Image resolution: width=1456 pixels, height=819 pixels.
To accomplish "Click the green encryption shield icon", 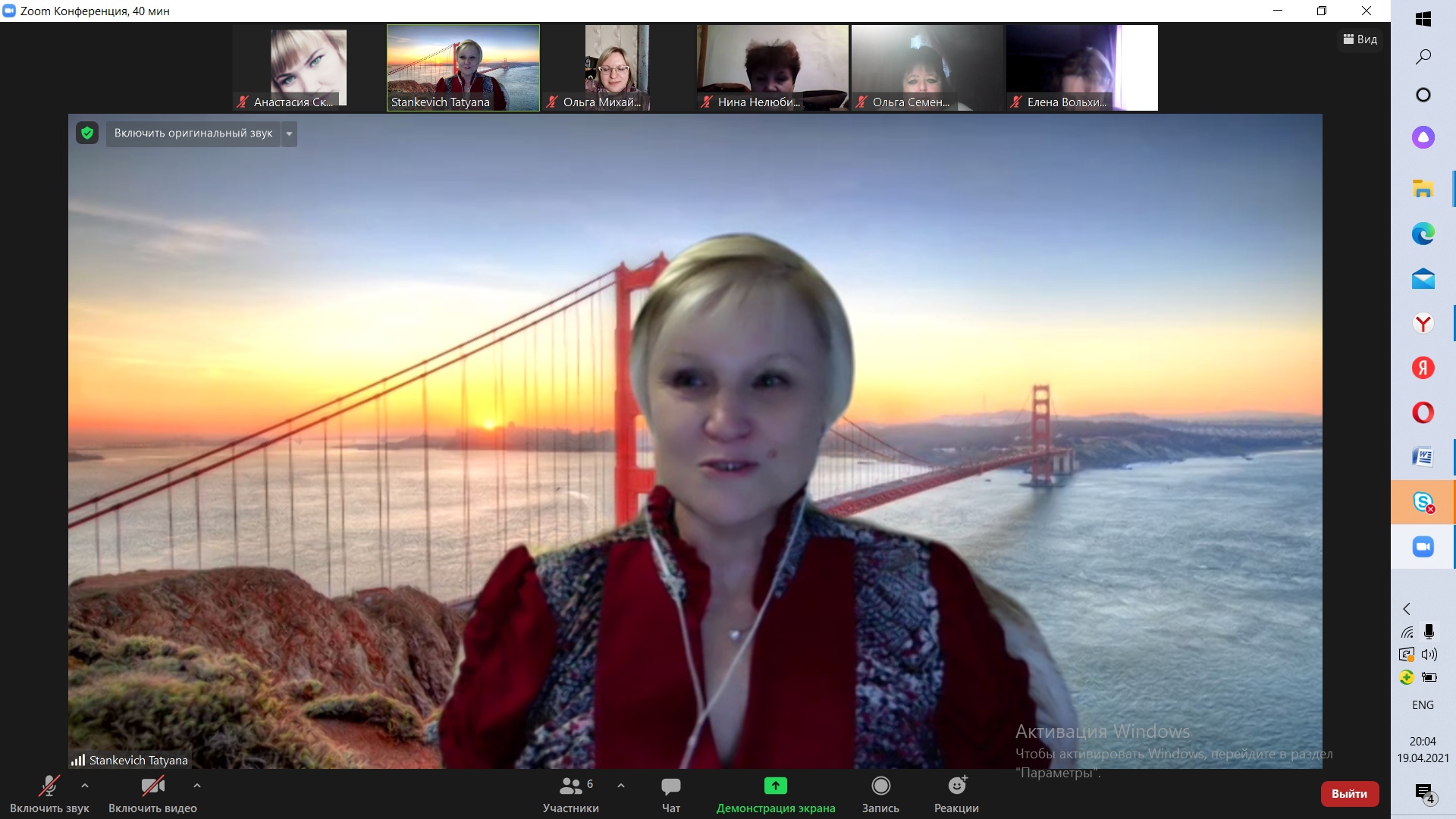I will point(87,133).
